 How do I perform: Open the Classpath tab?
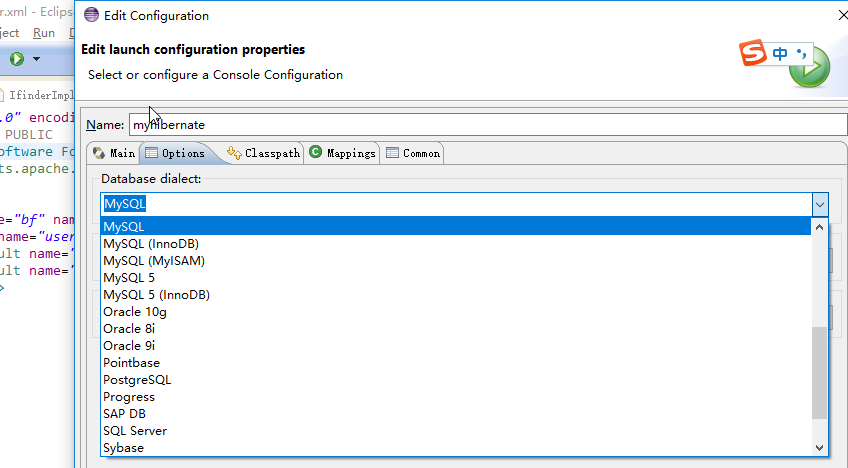pos(263,154)
